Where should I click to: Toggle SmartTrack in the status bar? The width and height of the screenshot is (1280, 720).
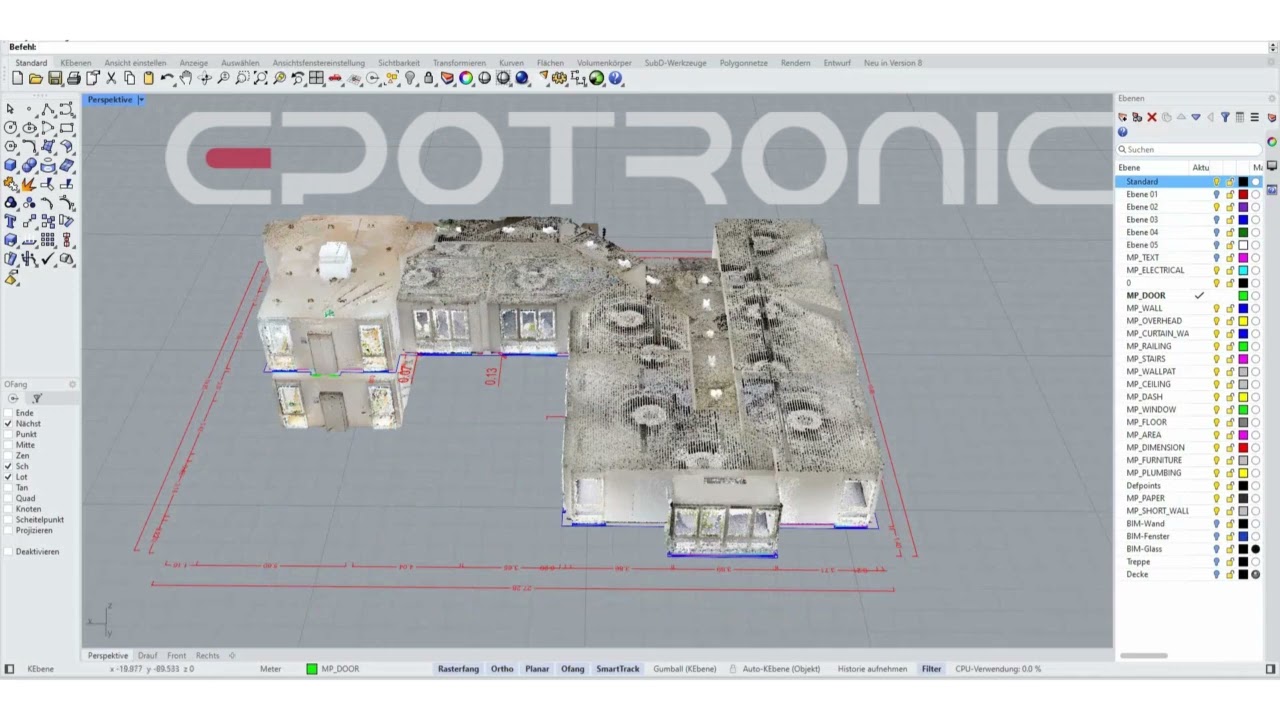[x=617, y=669]
